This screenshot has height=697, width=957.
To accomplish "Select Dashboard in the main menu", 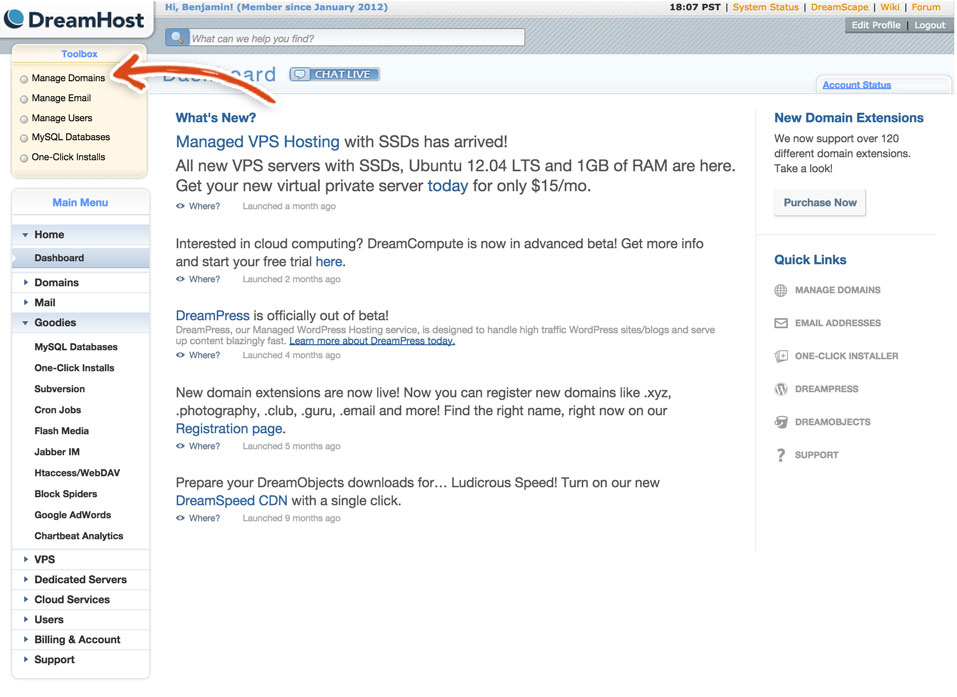I will pos(81,258).
